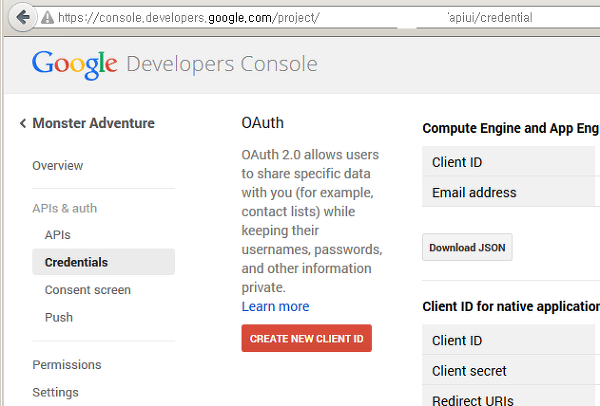This screenshot has height=406, width=600.
Task: Click the Google logo
Action: pos(75,65)
